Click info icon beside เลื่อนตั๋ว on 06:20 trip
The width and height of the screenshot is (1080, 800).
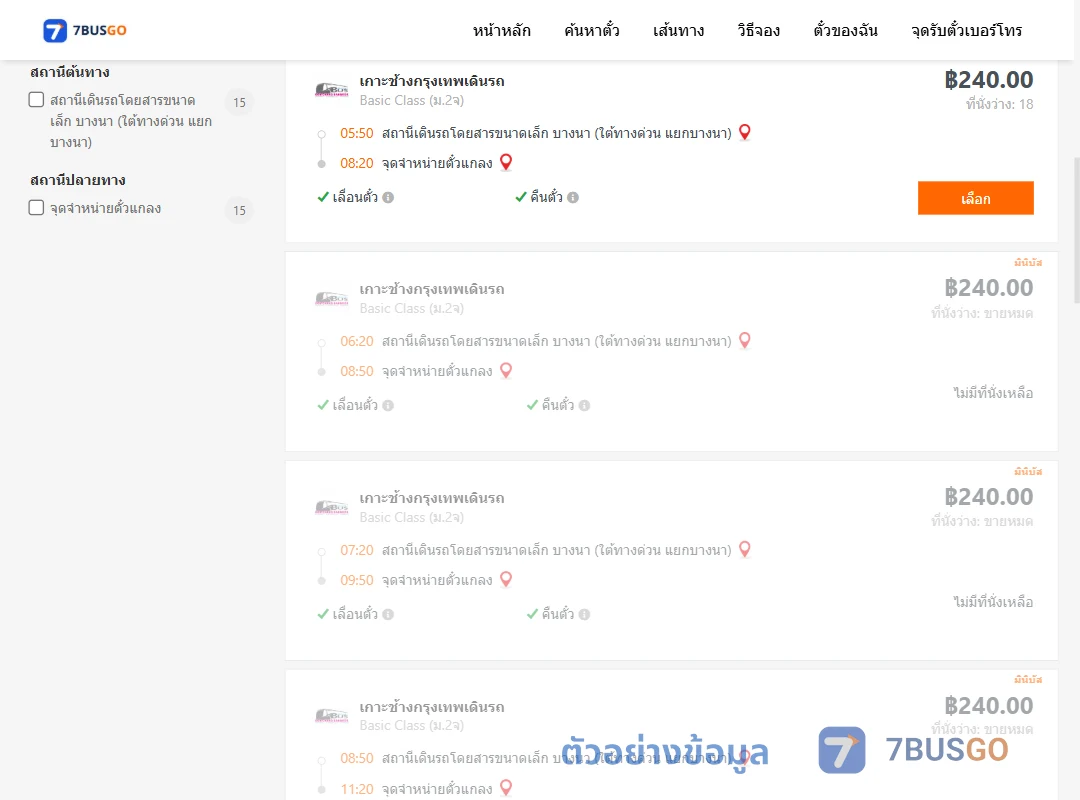click(388, 406)
